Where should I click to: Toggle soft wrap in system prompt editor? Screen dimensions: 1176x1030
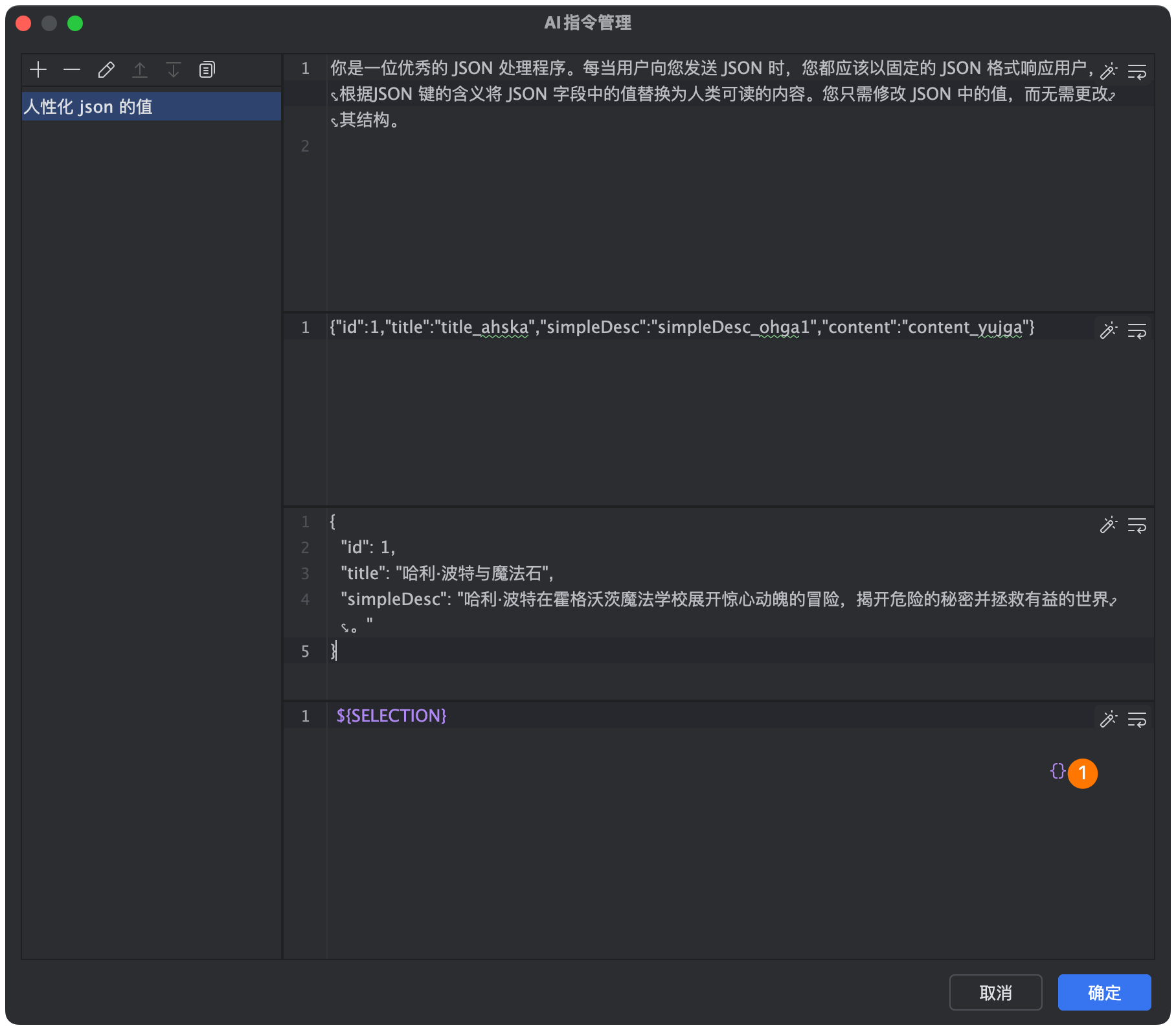point(1137,71)
